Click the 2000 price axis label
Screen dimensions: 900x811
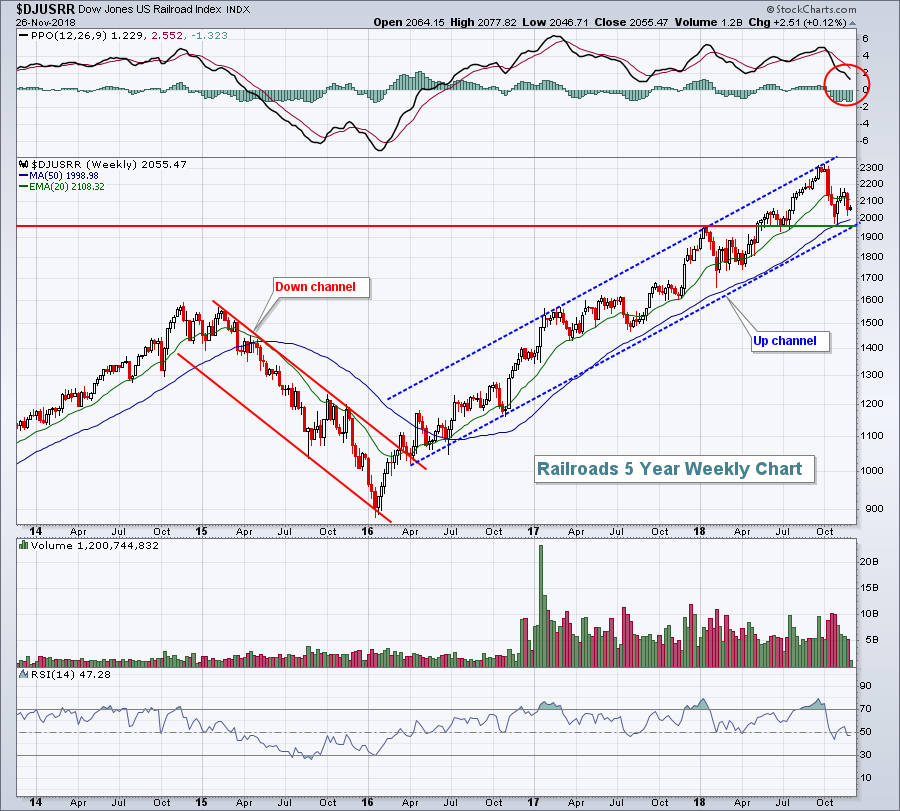[x=871, y=218]
